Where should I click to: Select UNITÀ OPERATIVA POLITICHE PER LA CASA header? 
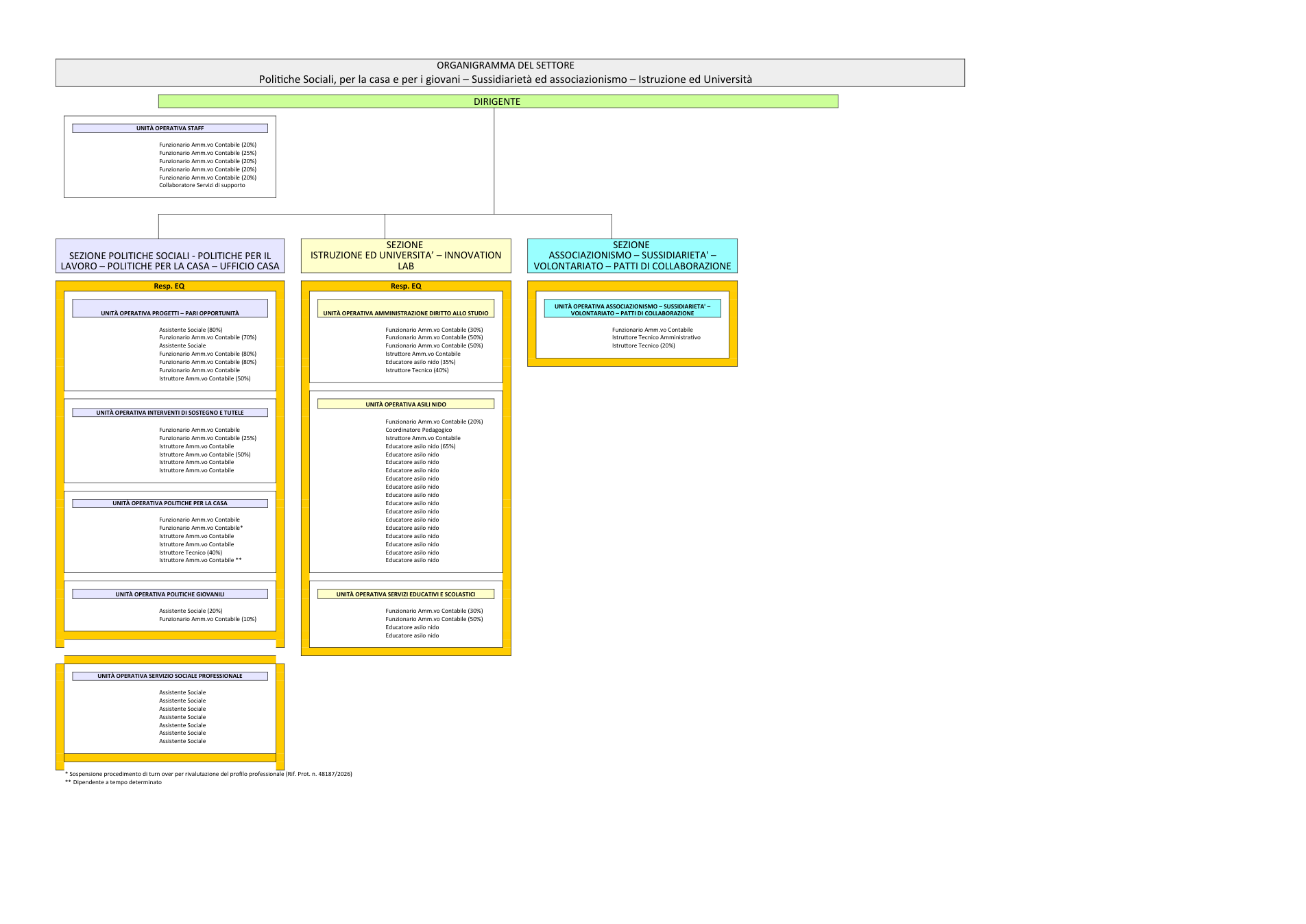point(170,503)
